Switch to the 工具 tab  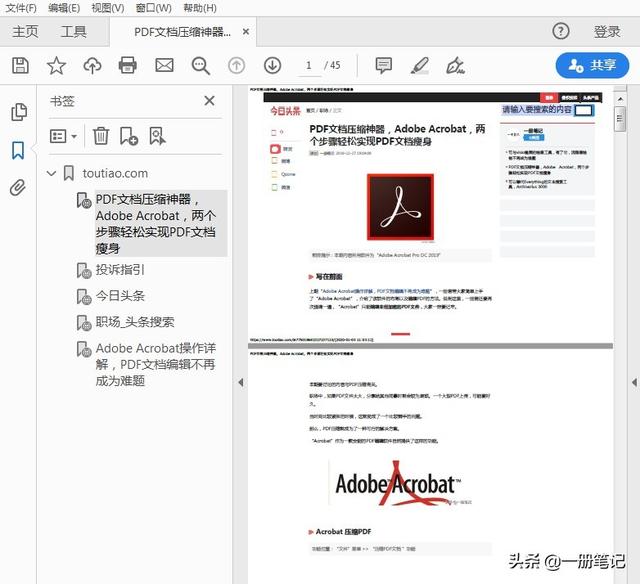[73, 31]
